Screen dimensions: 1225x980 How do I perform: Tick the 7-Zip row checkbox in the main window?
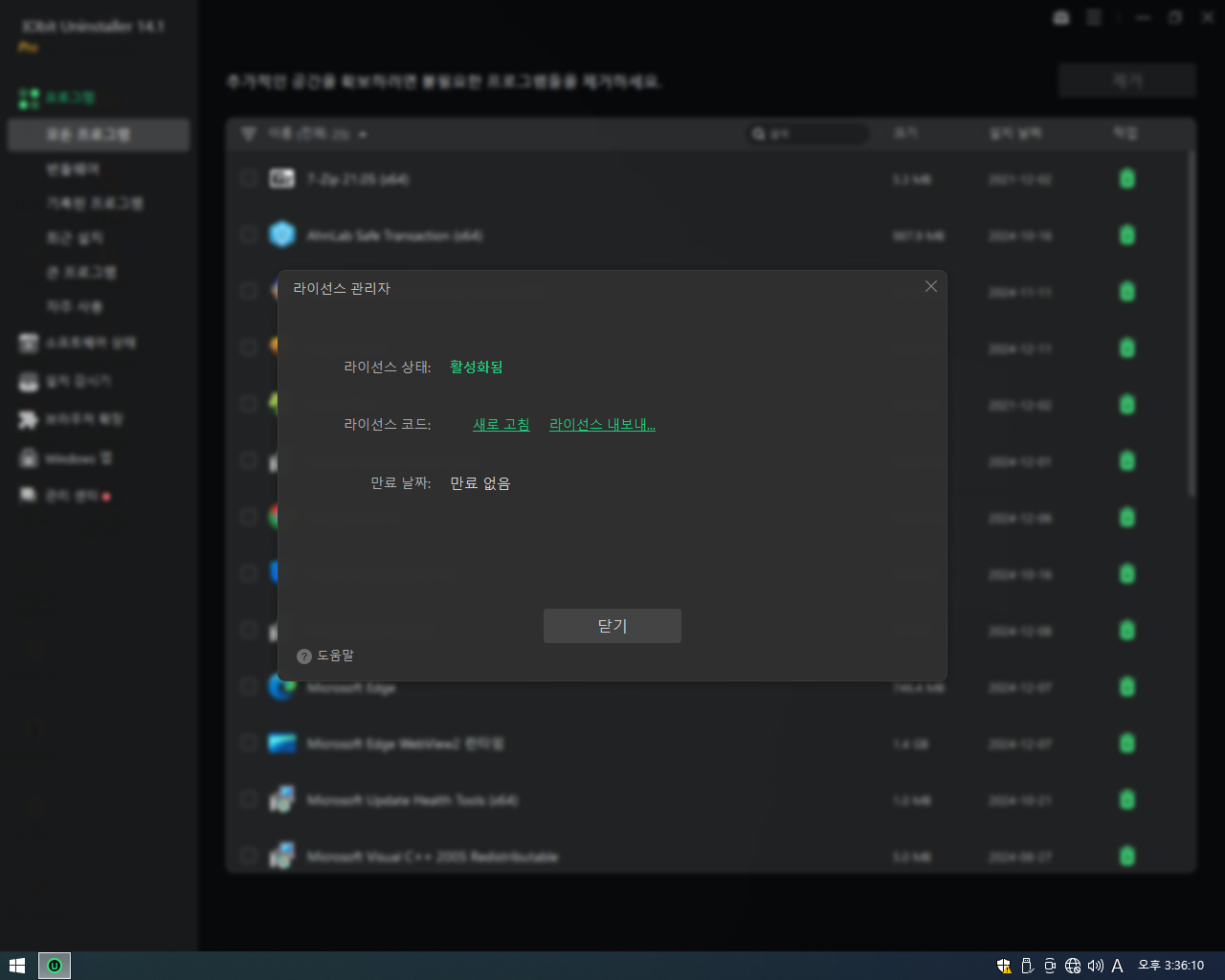point(249,178)
